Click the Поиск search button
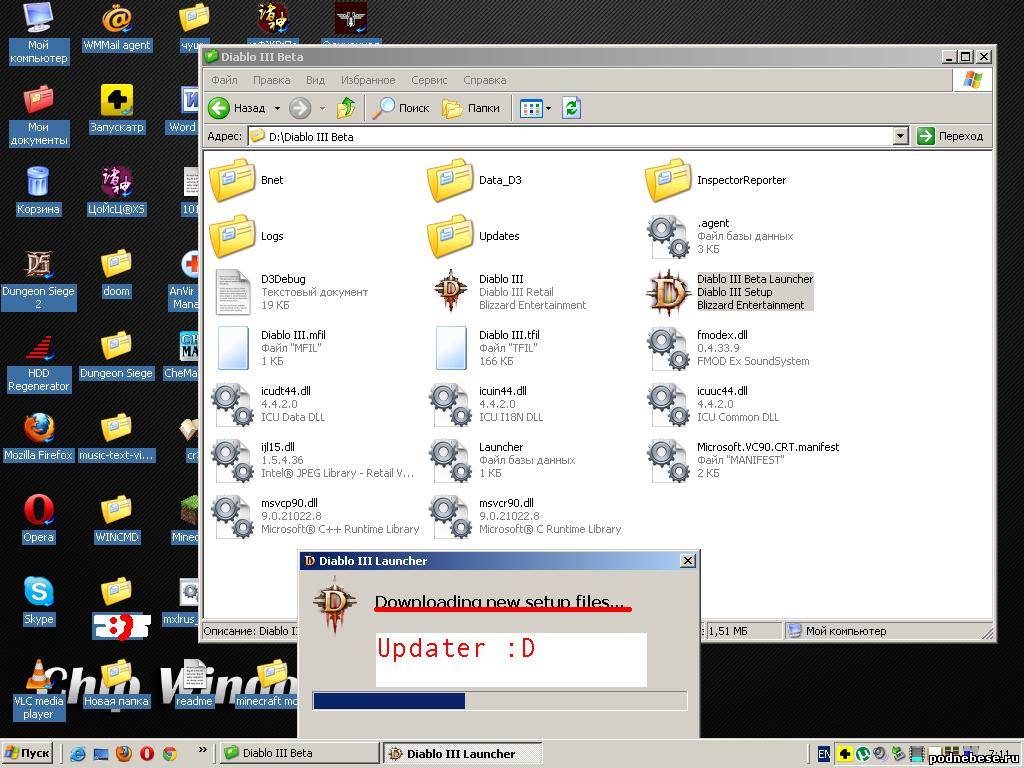This screenshot has width=1024, height=768. (400, 108)
